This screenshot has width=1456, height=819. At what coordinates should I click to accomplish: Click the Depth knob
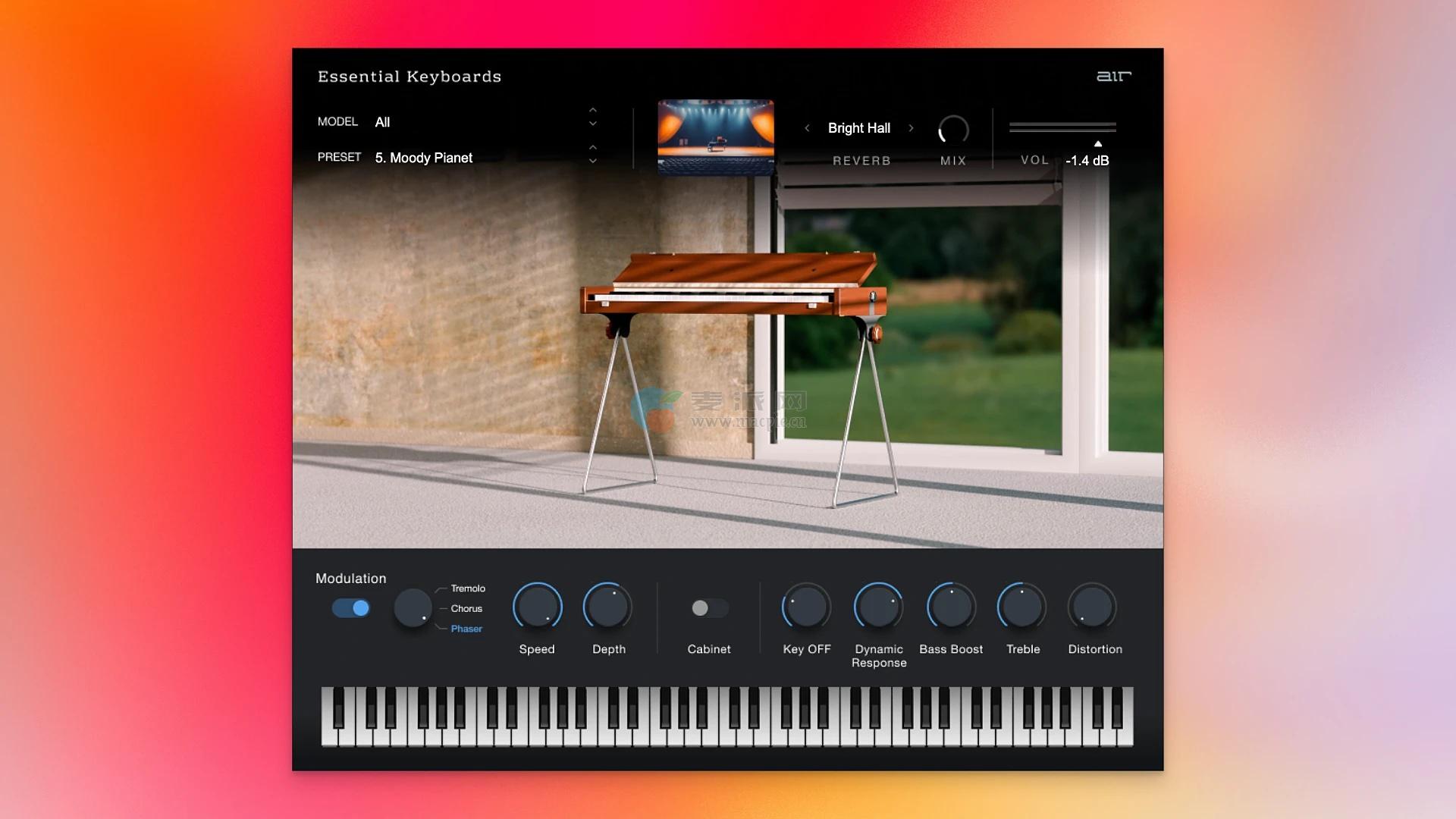tap(607, 607)
